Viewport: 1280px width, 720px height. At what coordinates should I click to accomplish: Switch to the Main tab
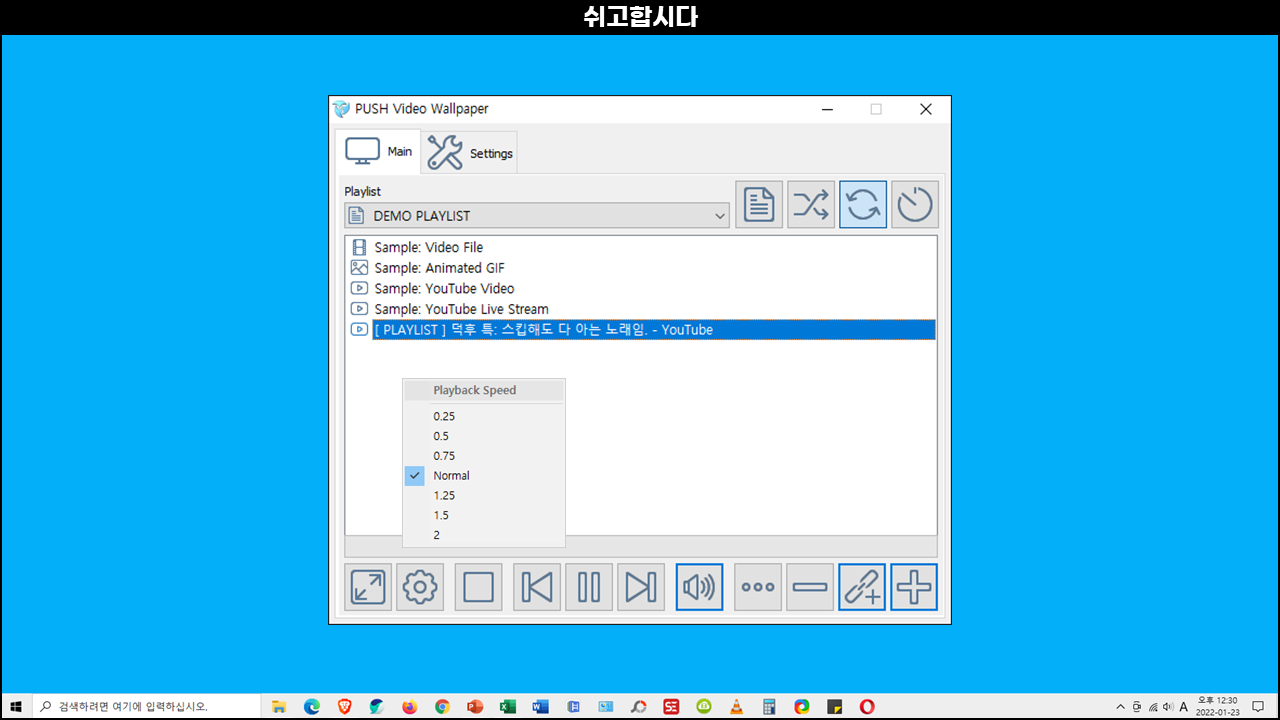378,151
